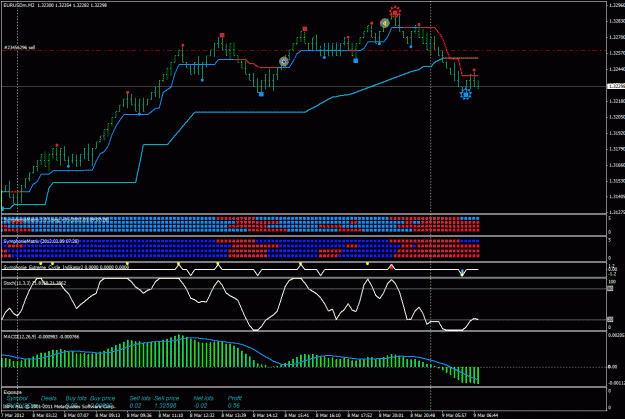The image size is (625, 419).
Task: Click the red gear signal at the chart peak
Action: pos(395,12)
